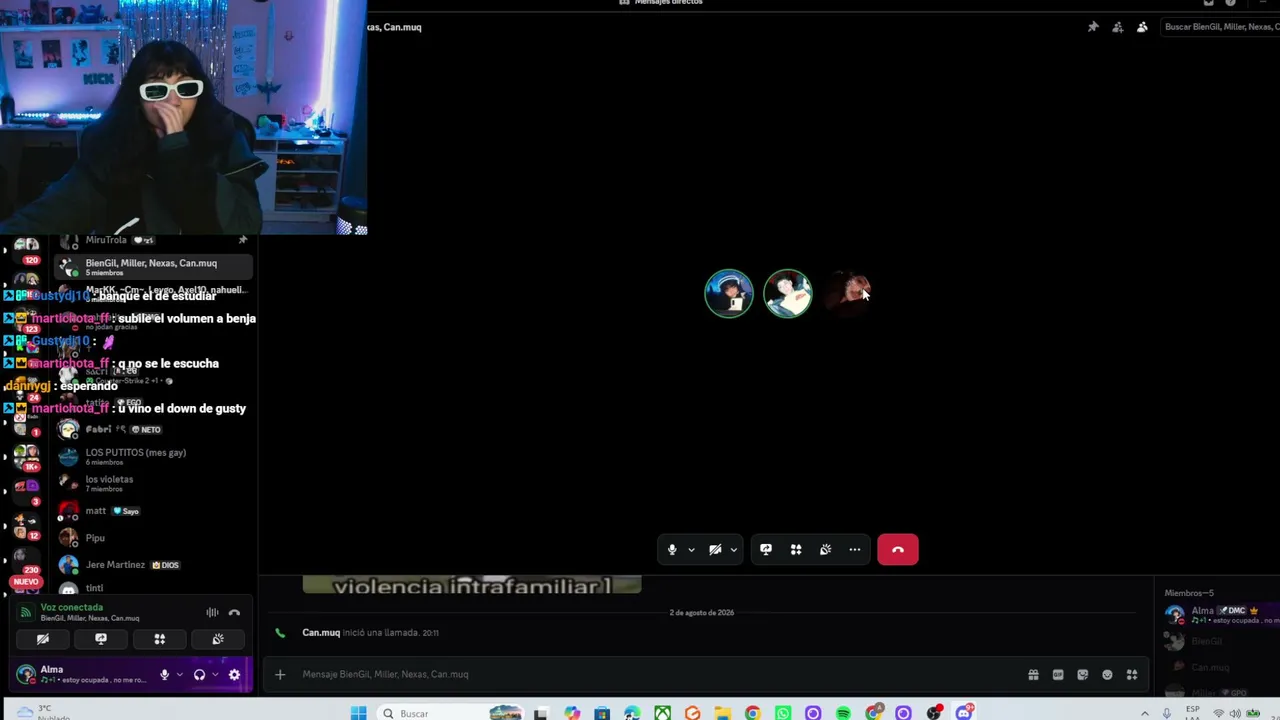Open output device options arrow in user panel
This screenshot has height=720, width=1280.
pos(214,675)
